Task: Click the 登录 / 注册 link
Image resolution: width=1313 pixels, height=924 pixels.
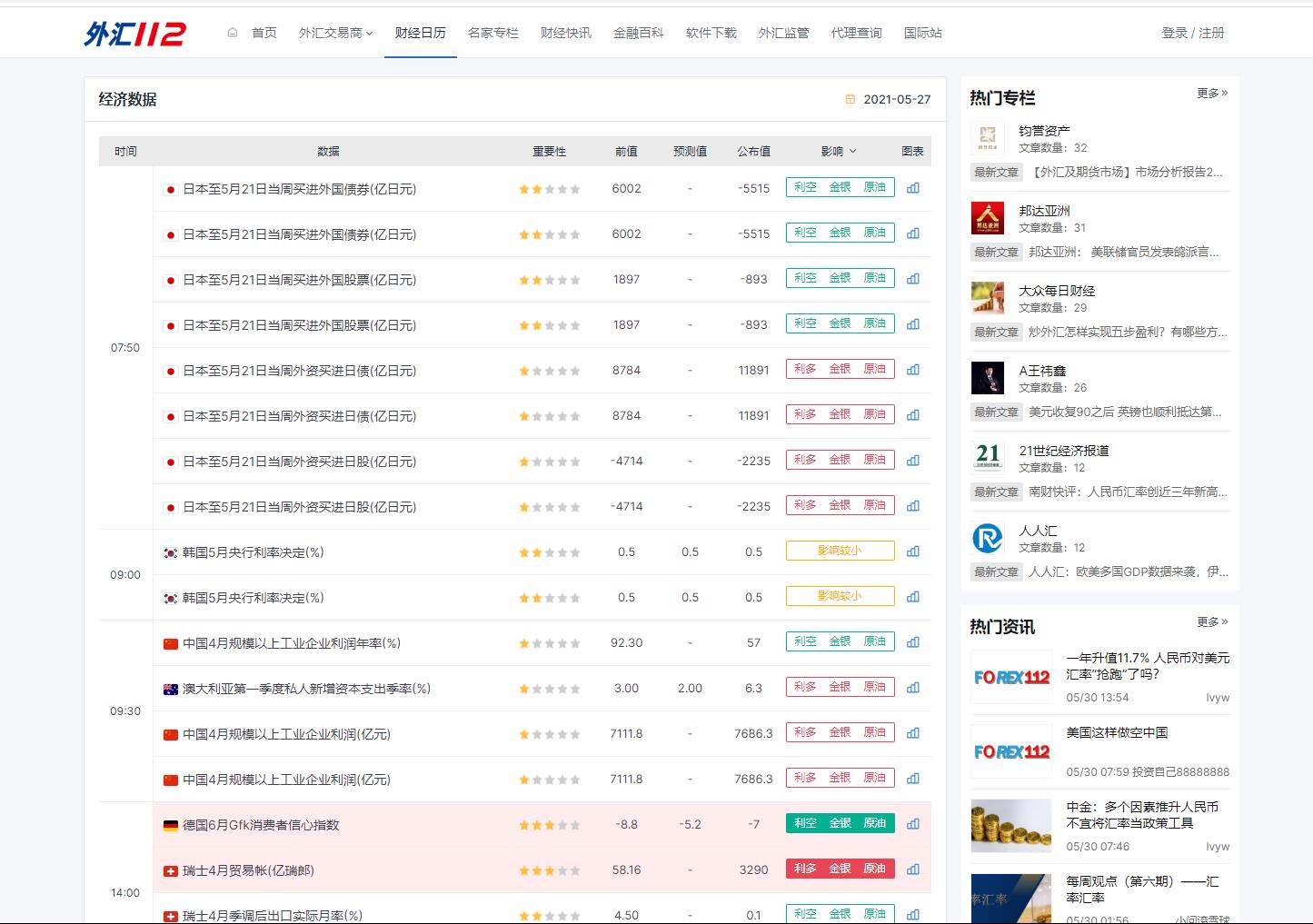Action: 1192,33
